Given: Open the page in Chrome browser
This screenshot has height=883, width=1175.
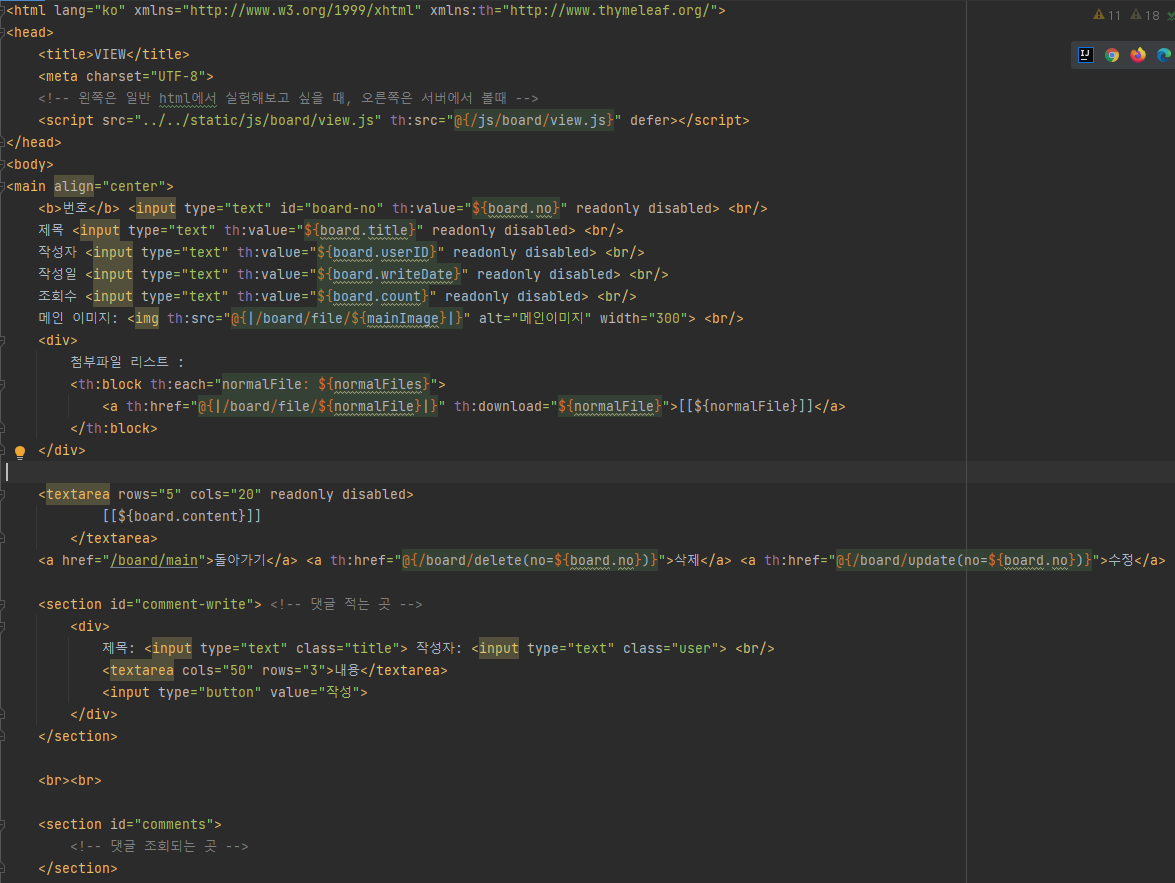Looking at the screenshot, I should tap(1111, 55).
